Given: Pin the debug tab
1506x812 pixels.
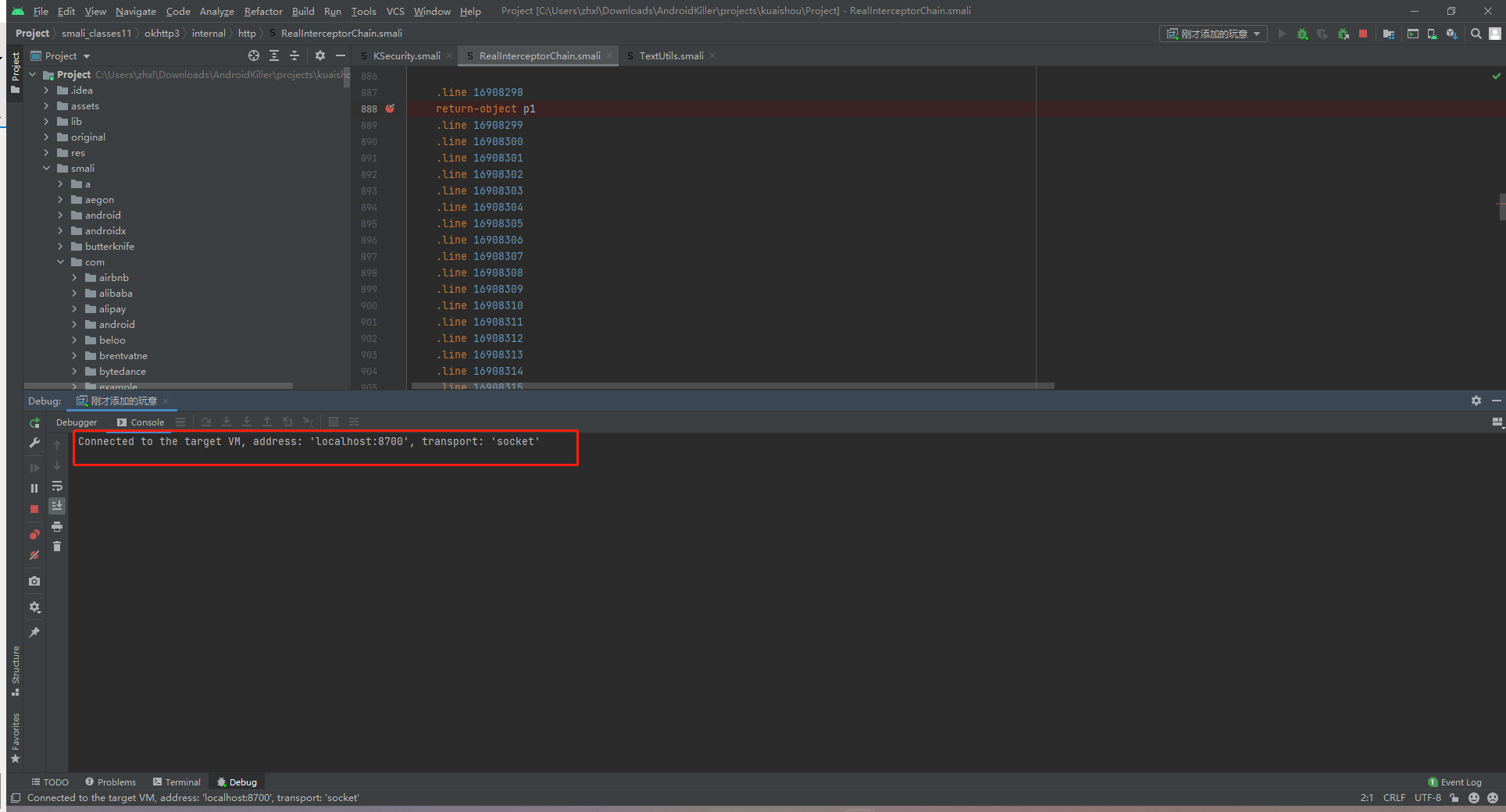Looking at the screenshot, I should coord(34,632).
